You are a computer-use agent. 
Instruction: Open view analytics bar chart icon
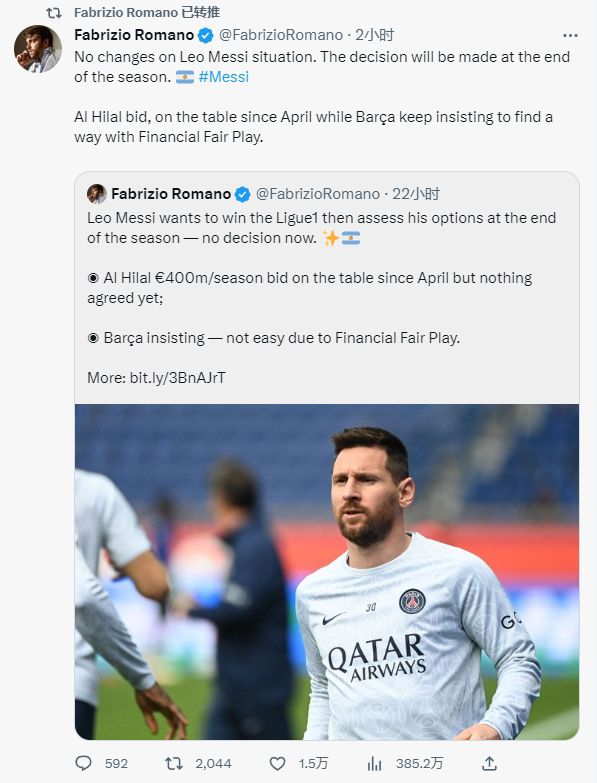pos(374,763)
